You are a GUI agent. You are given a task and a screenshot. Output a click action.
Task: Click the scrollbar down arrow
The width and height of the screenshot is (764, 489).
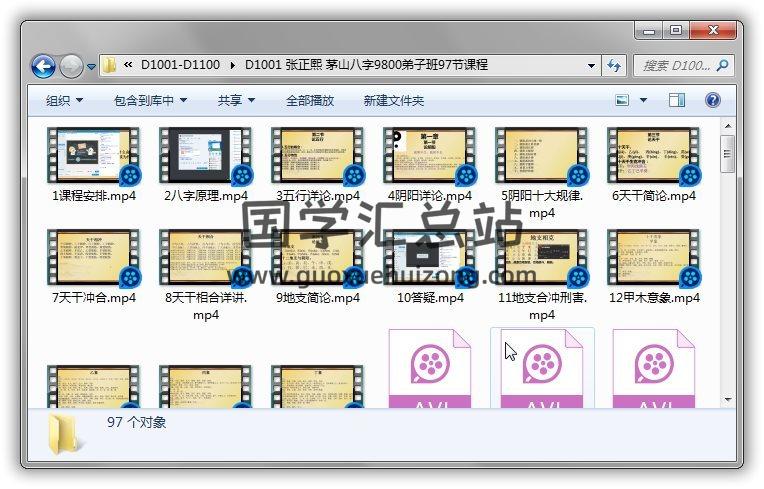(x=727, y=400)
